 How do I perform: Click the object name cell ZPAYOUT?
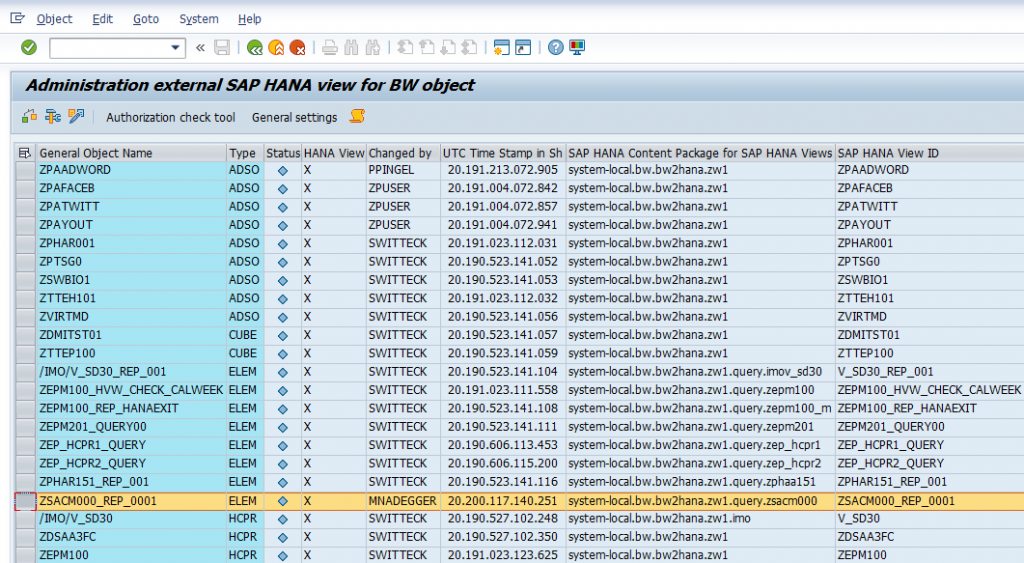coord(131,225)
